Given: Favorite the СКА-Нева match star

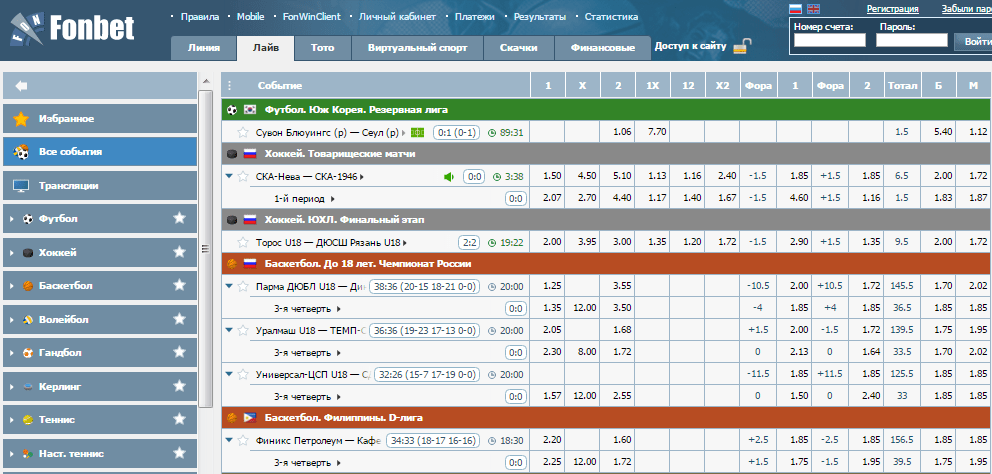Looking at the screenshot, I should click(x=242, y=177).
